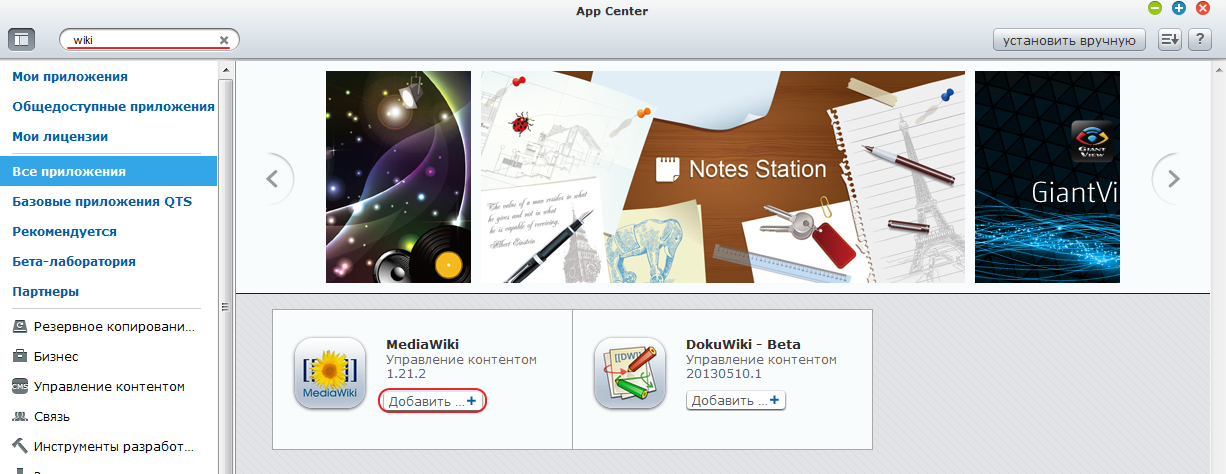Add MediaWiki with Добавить button
Viewport: 1226px width, 474px height.
click(434, 401)
